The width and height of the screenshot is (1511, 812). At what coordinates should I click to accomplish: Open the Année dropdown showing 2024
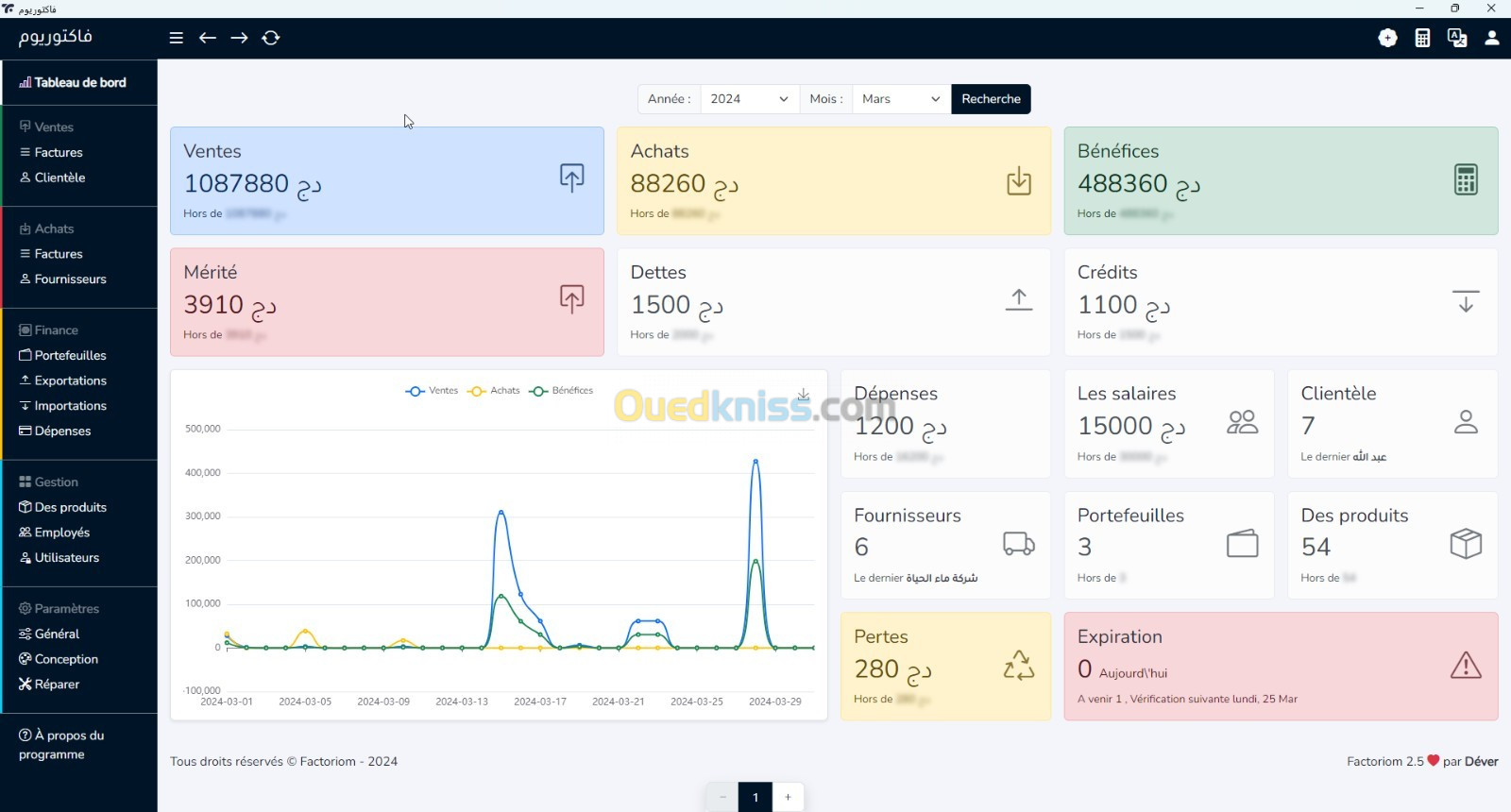click(x=750, y=99)
